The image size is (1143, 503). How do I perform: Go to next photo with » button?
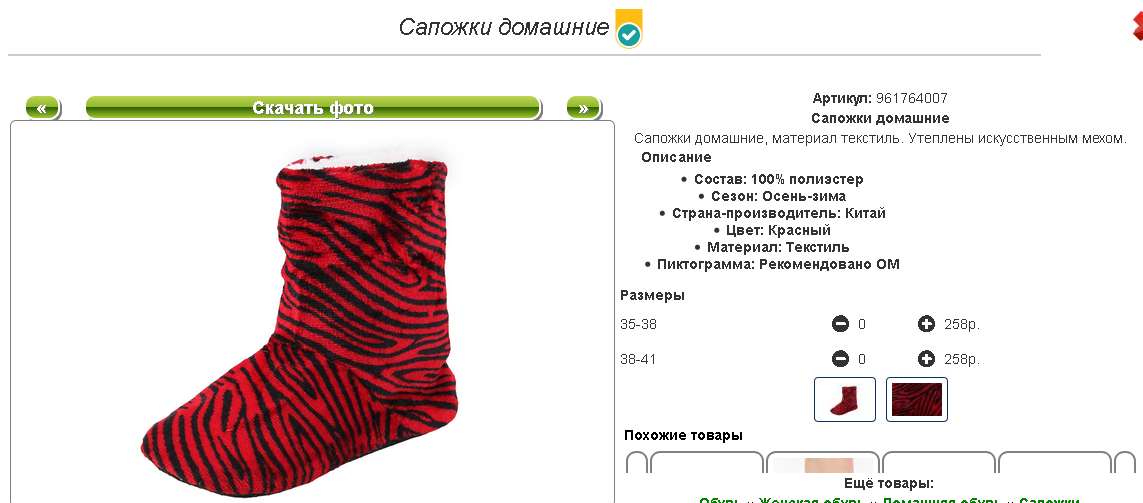(x=583, y=108)
